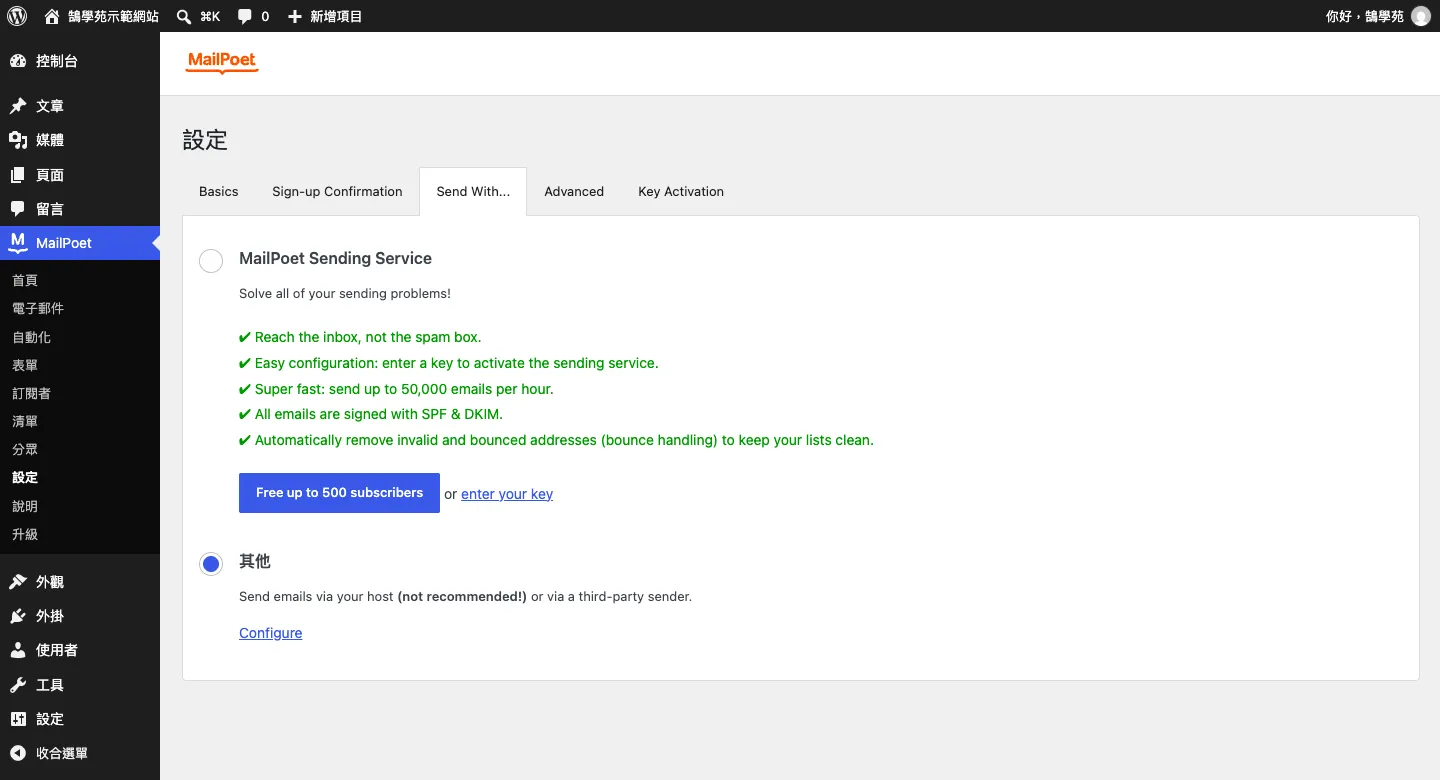The image size is (1440, 780).
Task: Click the 外掛 plugin icon
Action: 18,616
